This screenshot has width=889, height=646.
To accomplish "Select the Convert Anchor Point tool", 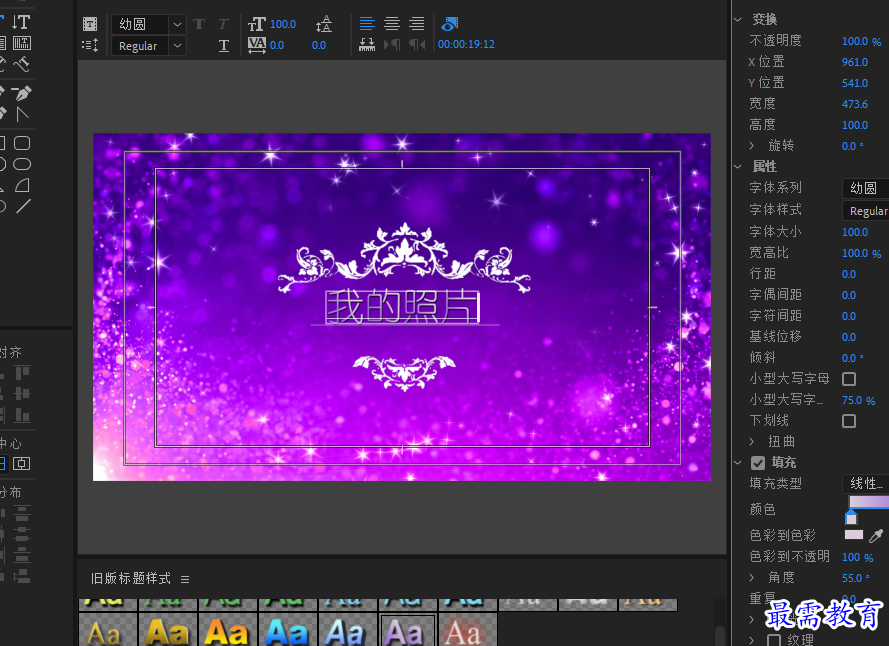I will click(22, 115).
